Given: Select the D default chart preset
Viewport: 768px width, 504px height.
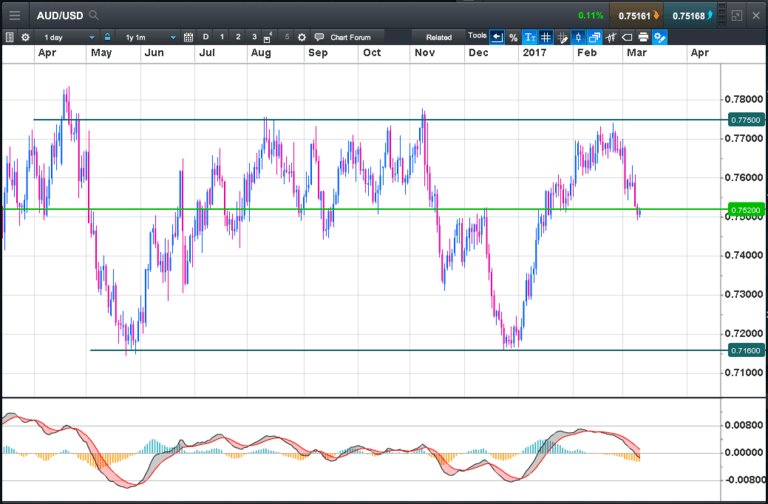Looking at the screenshot, I should 206,37.
